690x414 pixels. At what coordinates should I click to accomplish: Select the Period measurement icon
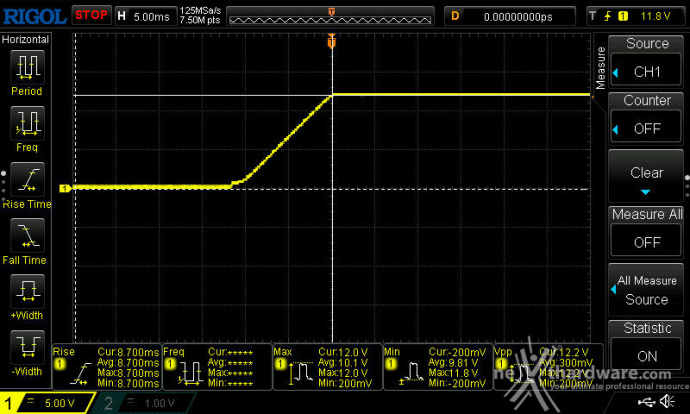(27, 67)
